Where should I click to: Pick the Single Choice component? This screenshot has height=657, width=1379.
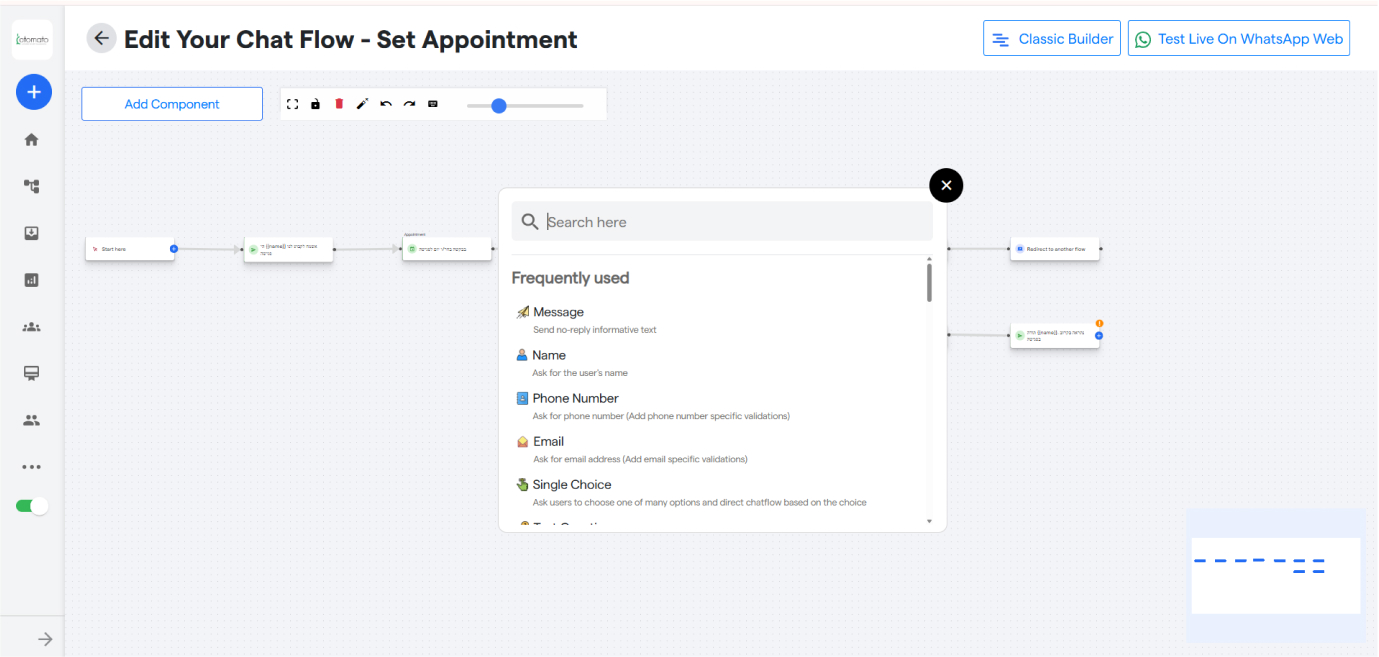[571, 485]
